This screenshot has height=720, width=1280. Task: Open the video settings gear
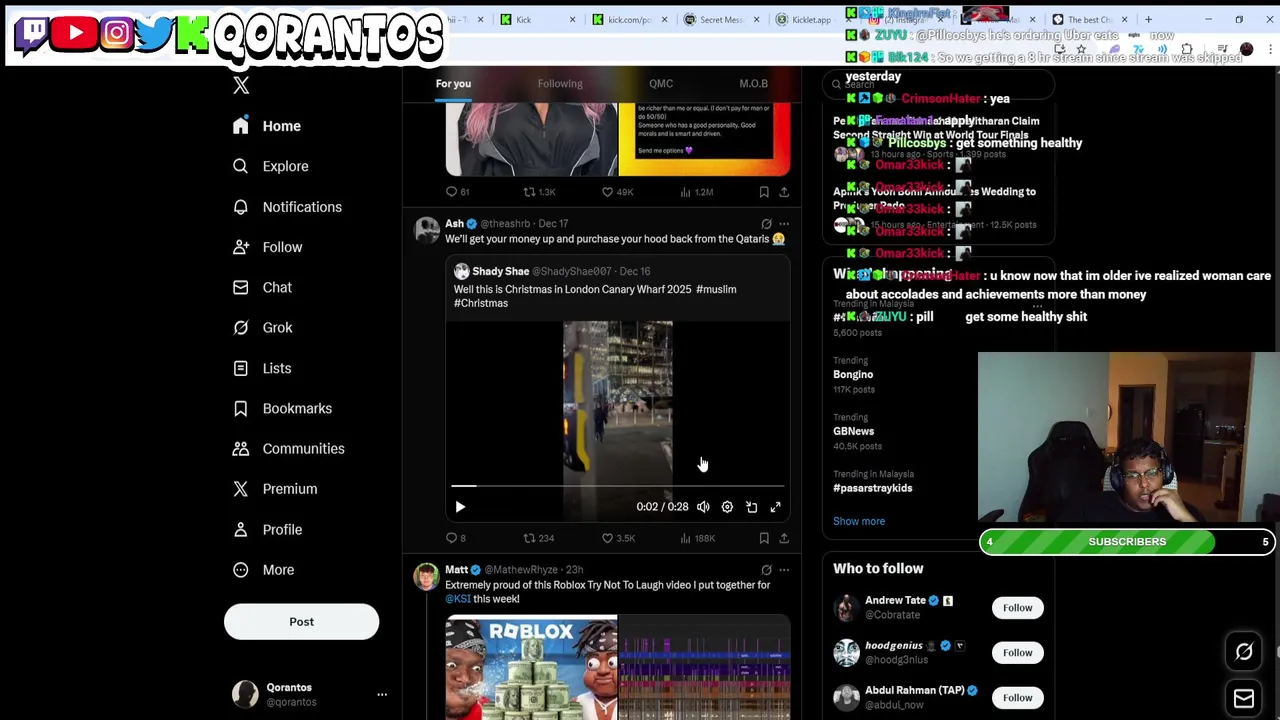pos(727,507)
